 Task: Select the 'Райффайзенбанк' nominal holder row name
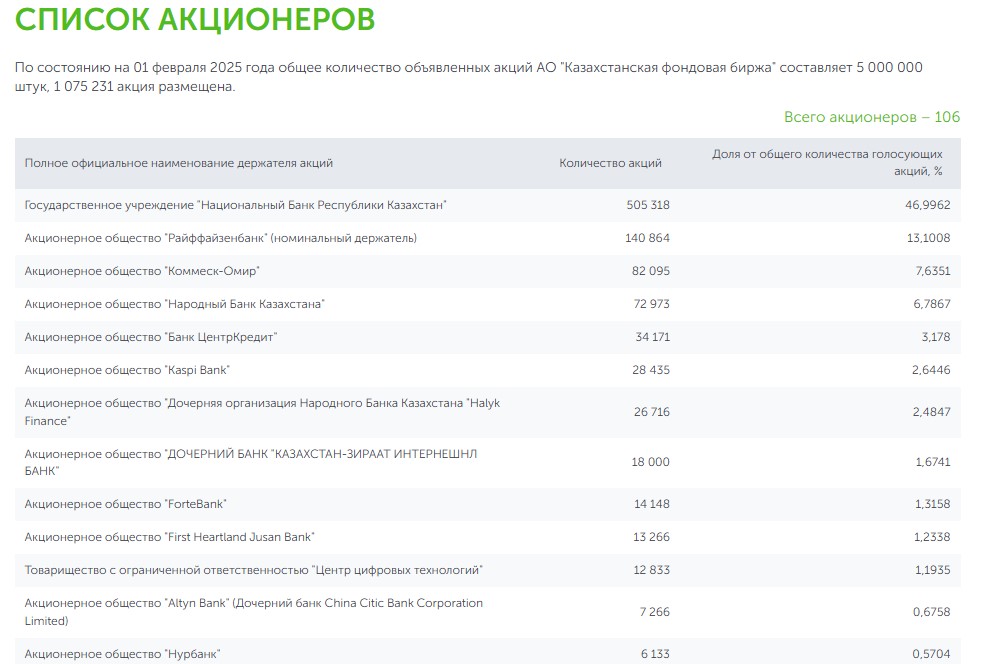(220, 238)
